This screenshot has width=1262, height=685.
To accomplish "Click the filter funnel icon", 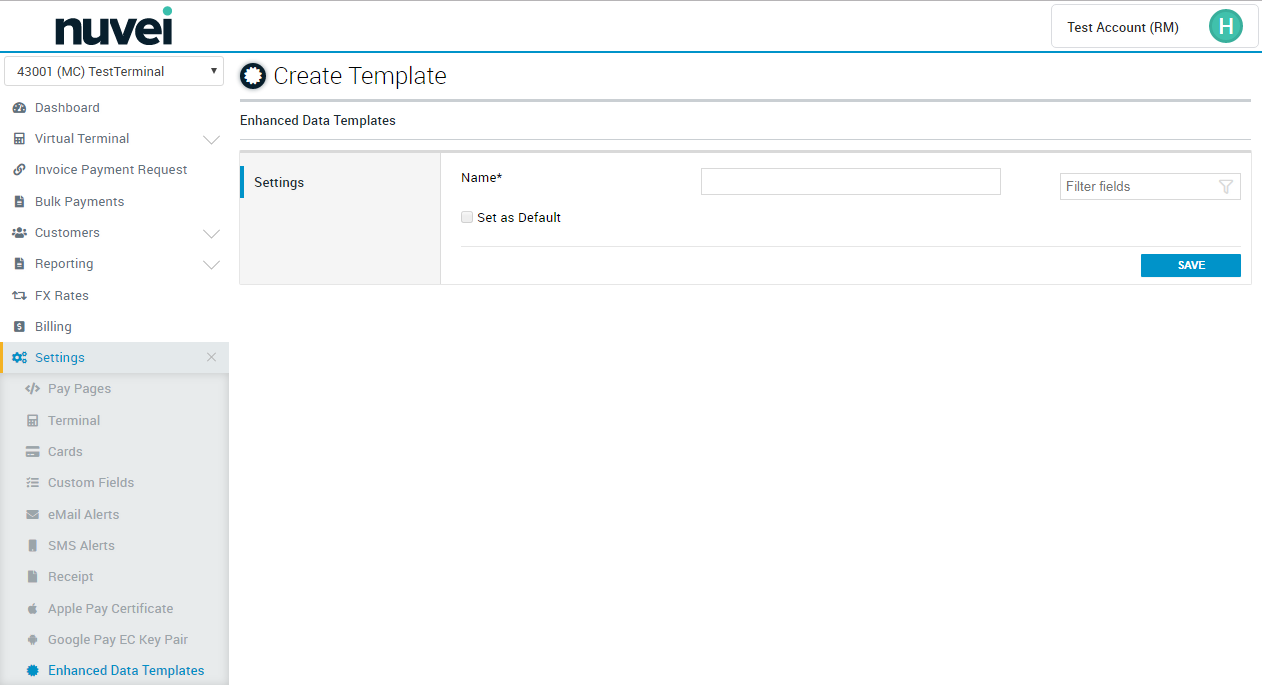I will 1226,187.
